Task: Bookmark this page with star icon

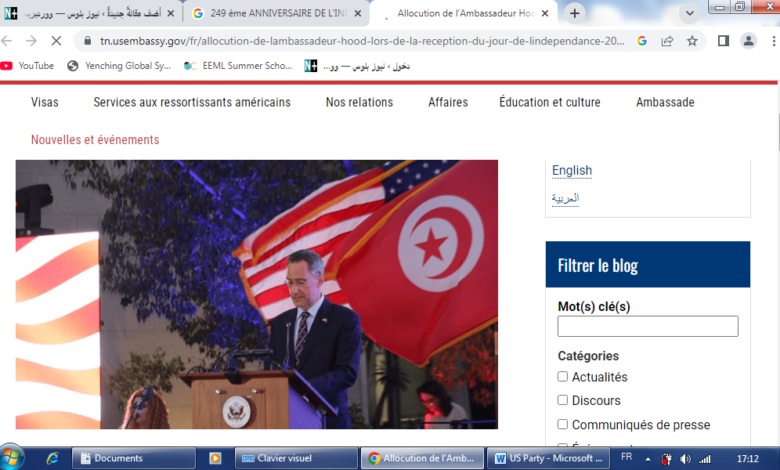Action: (x=692, y=41)
